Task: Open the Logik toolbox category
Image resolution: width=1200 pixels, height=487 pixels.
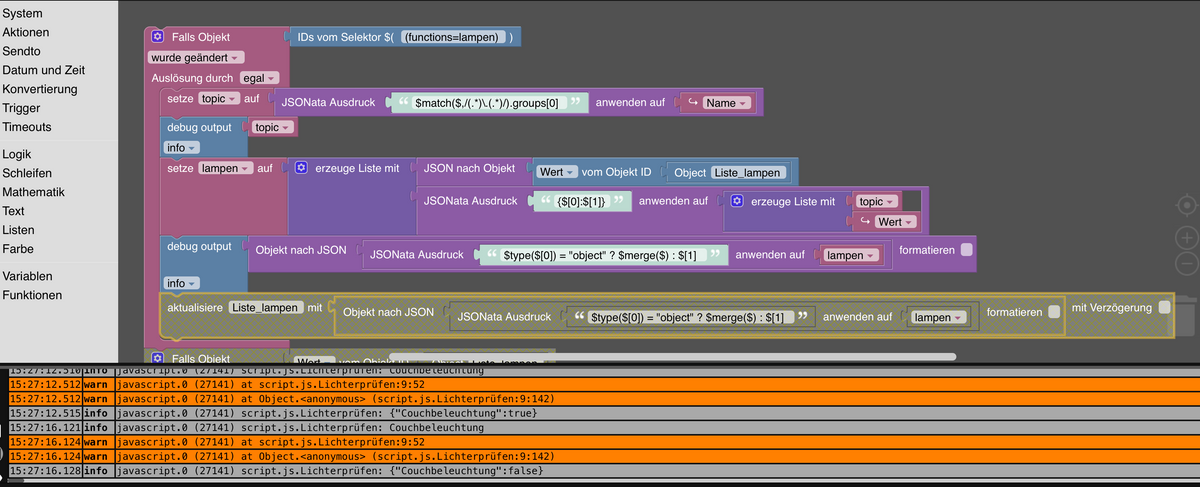Action: 17,154
